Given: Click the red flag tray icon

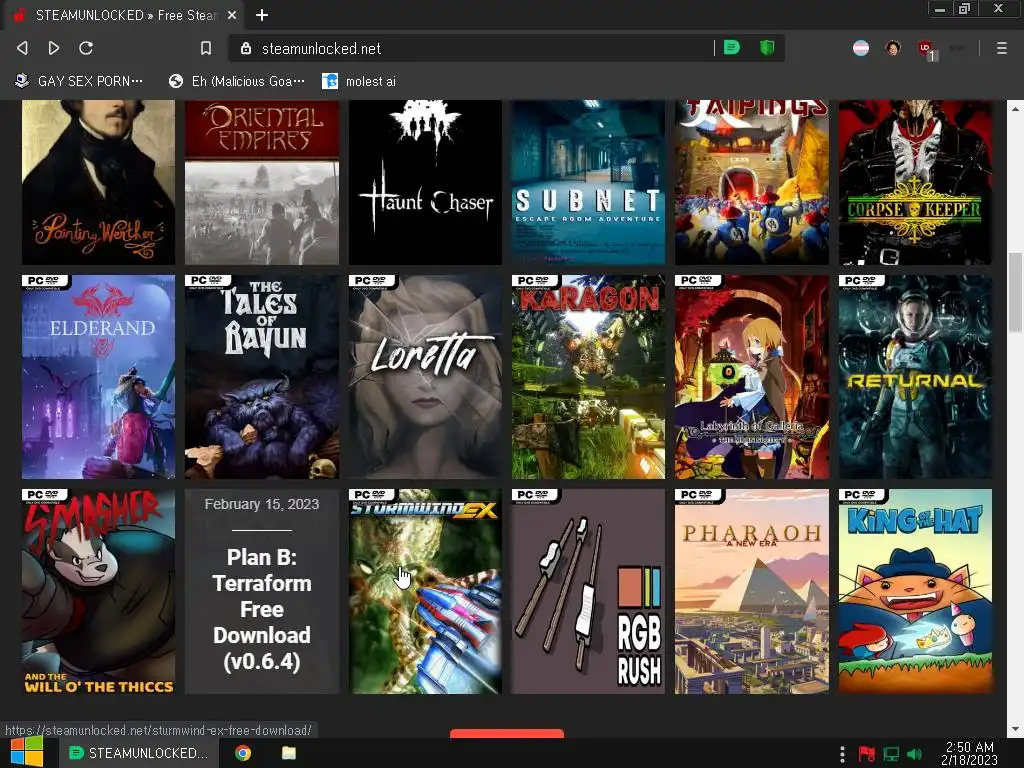Looking at the screenshot, I should point(867,754).
